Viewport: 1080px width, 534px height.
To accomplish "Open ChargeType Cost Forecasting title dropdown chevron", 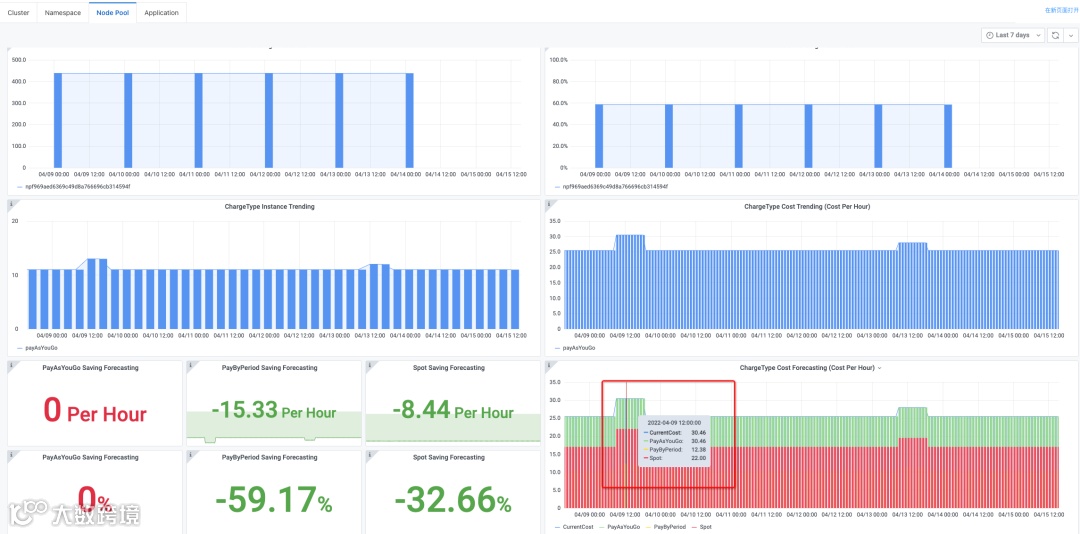I will coord(879,368).
